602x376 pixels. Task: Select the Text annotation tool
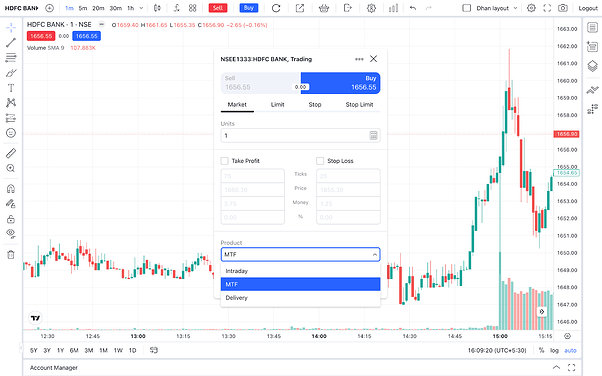[11, 88]
